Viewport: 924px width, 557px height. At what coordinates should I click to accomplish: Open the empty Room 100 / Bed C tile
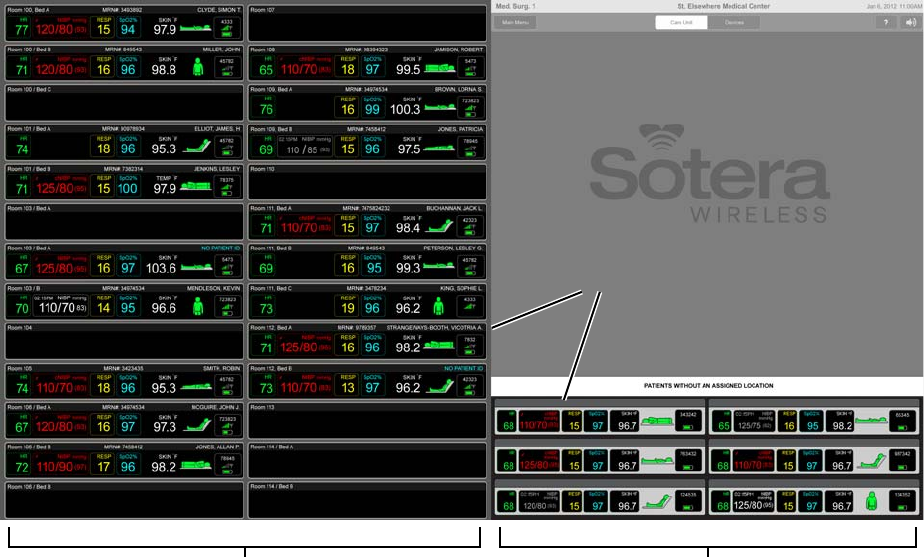[x=124, y=103]
